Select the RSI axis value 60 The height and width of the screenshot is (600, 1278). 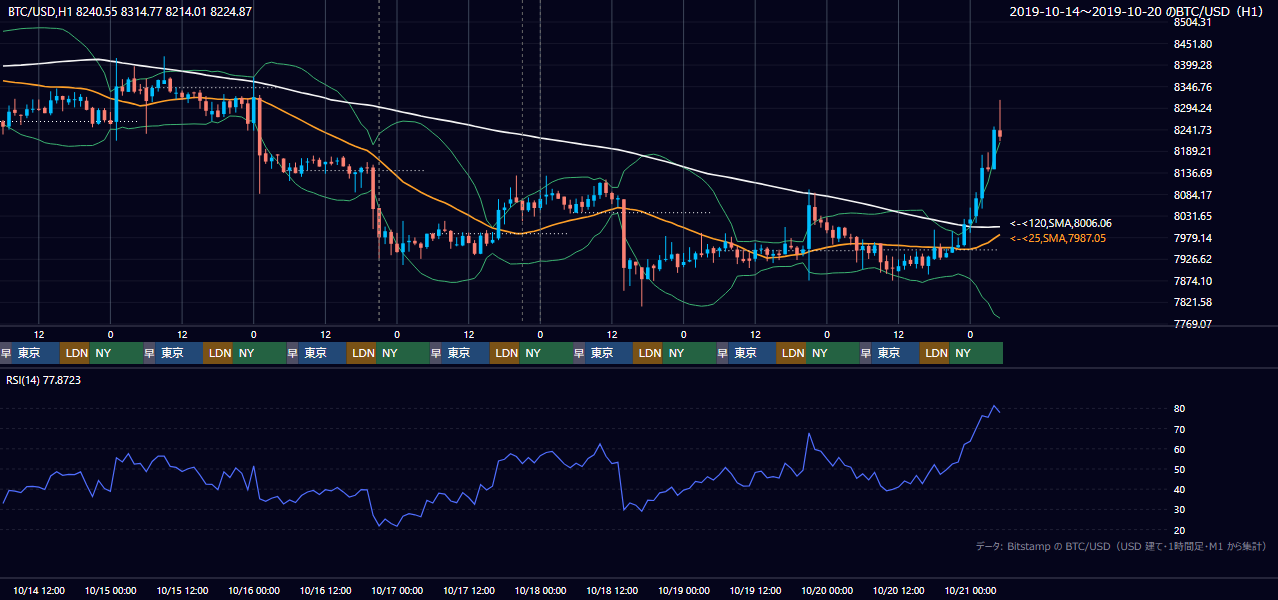(1179, 449)
